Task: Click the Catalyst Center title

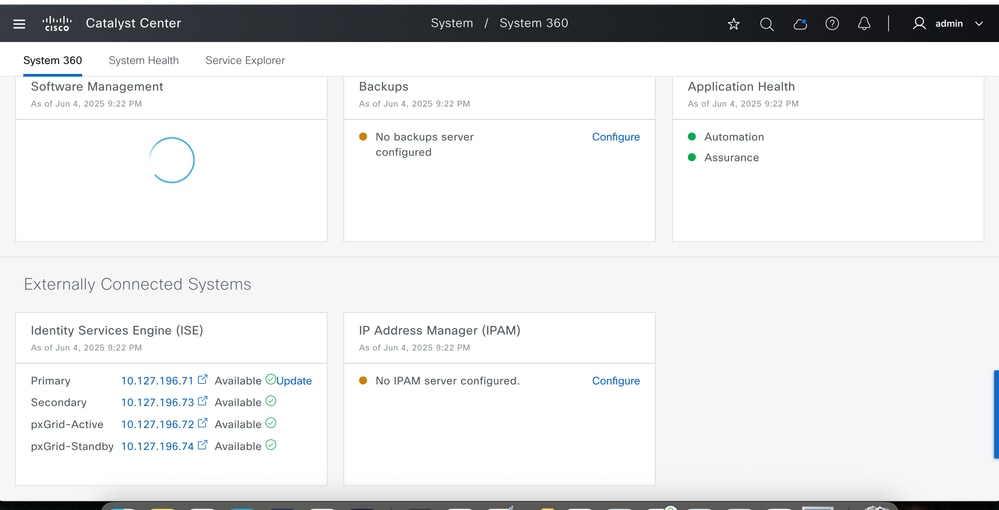Action: point(133,24)
